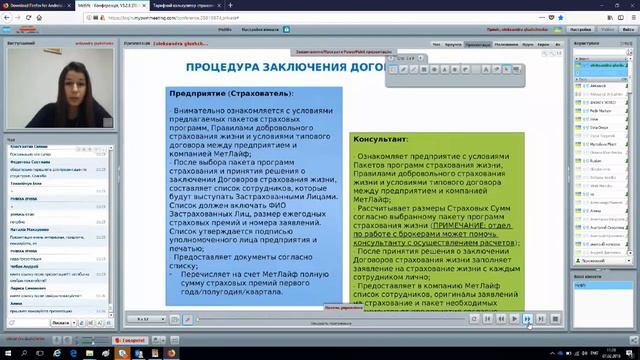This screenshot has width=640, height=360.
Task: Choose the pointer cursor tool in drawing toolbar
Action: pyautogui.click(x=507, y=70)
